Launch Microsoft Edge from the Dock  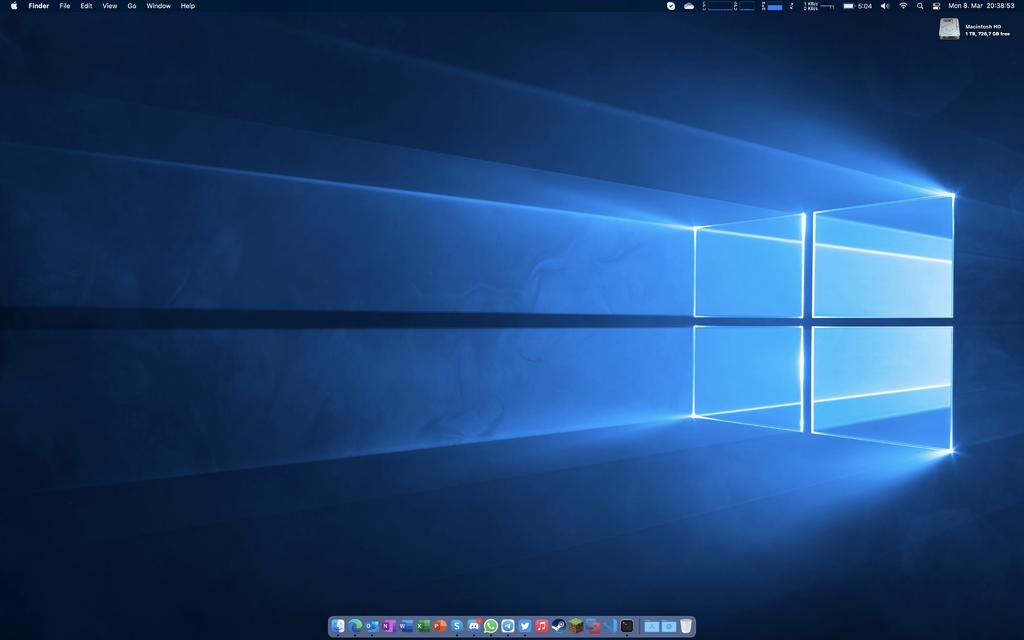355,626
